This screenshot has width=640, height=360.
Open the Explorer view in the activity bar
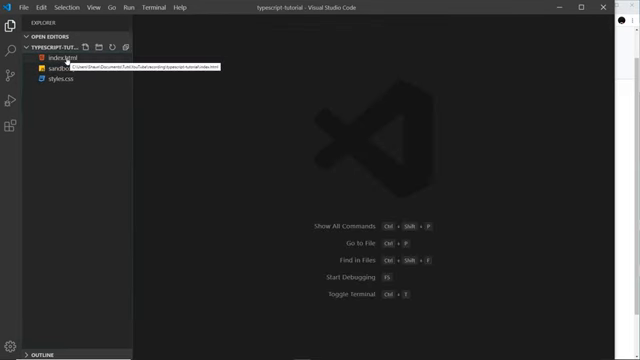10,26
